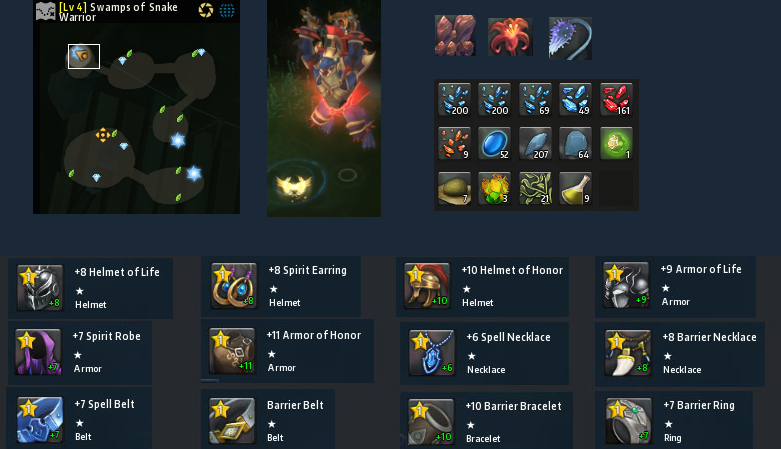This screenshot has width=781, height=449.
Task: Select the red lily flower item
Action: [510, 37]
